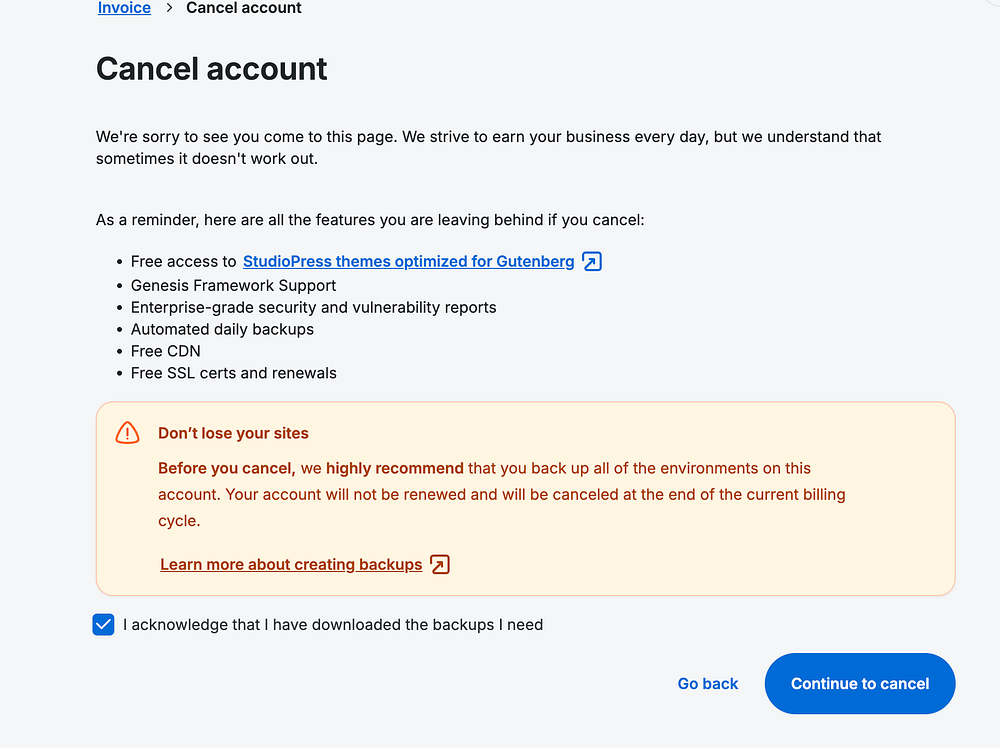Click the external-link icon after creating backups
1000x748 pixels.
point(440,565)
